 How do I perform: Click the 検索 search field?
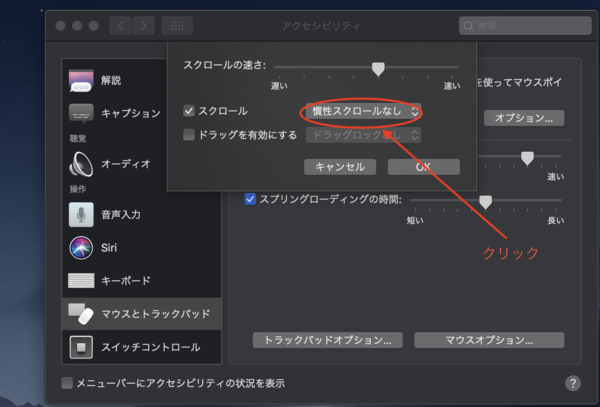[x=525, y=26]
